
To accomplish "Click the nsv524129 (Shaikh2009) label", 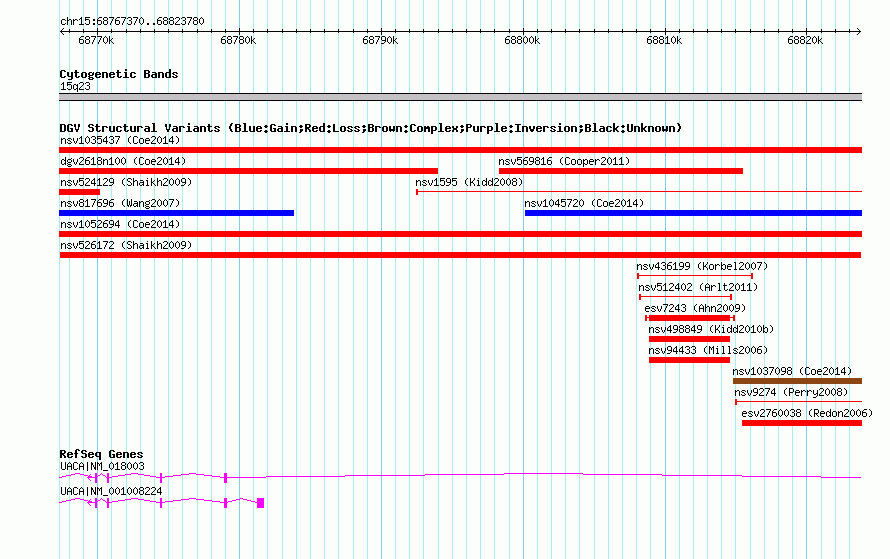I will point(126,182).
